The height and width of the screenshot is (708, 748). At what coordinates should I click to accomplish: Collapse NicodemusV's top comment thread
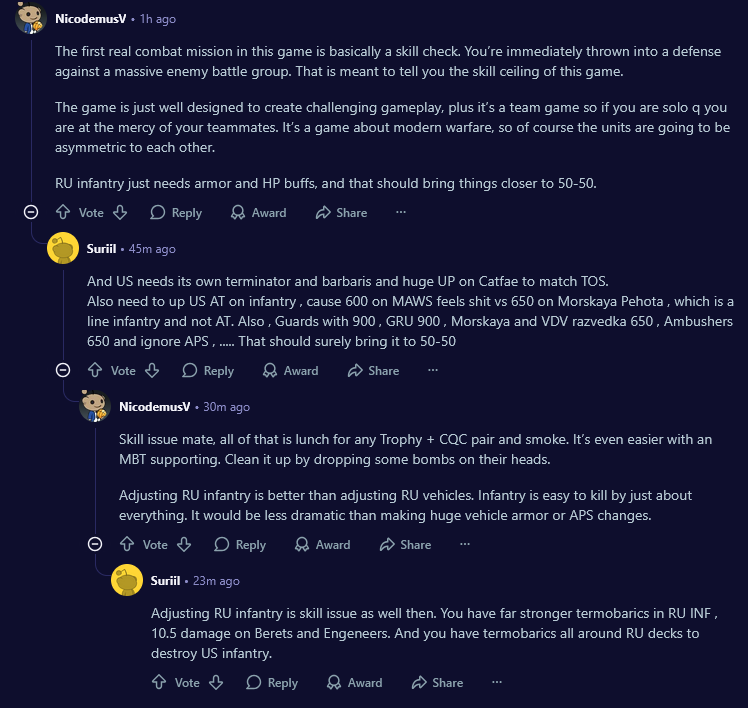click(x=31, y=212)
